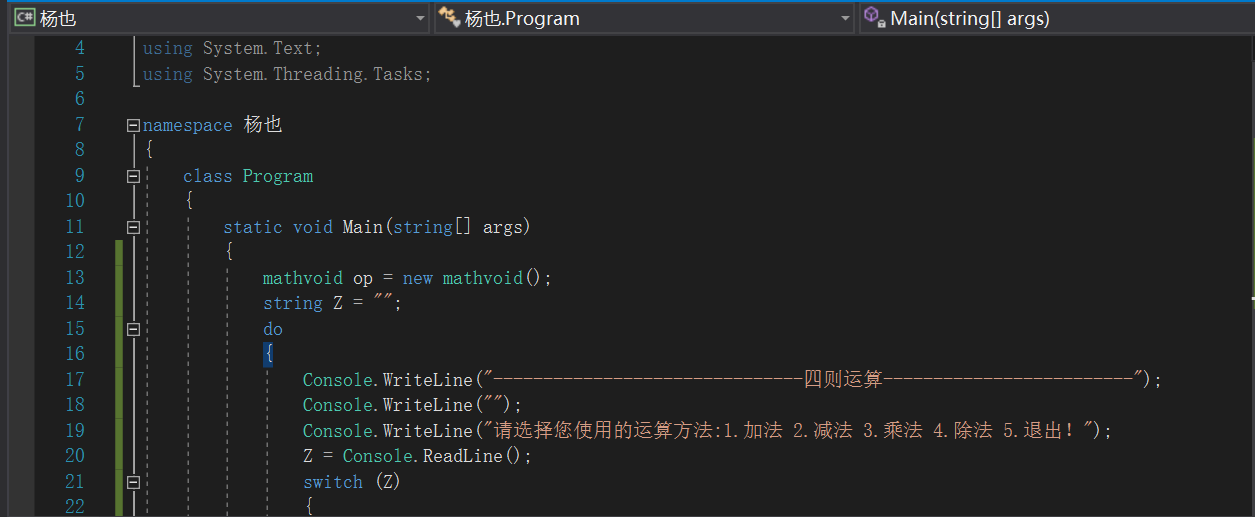Click the C# project icon in navigation bar

(x=24, y=18)
